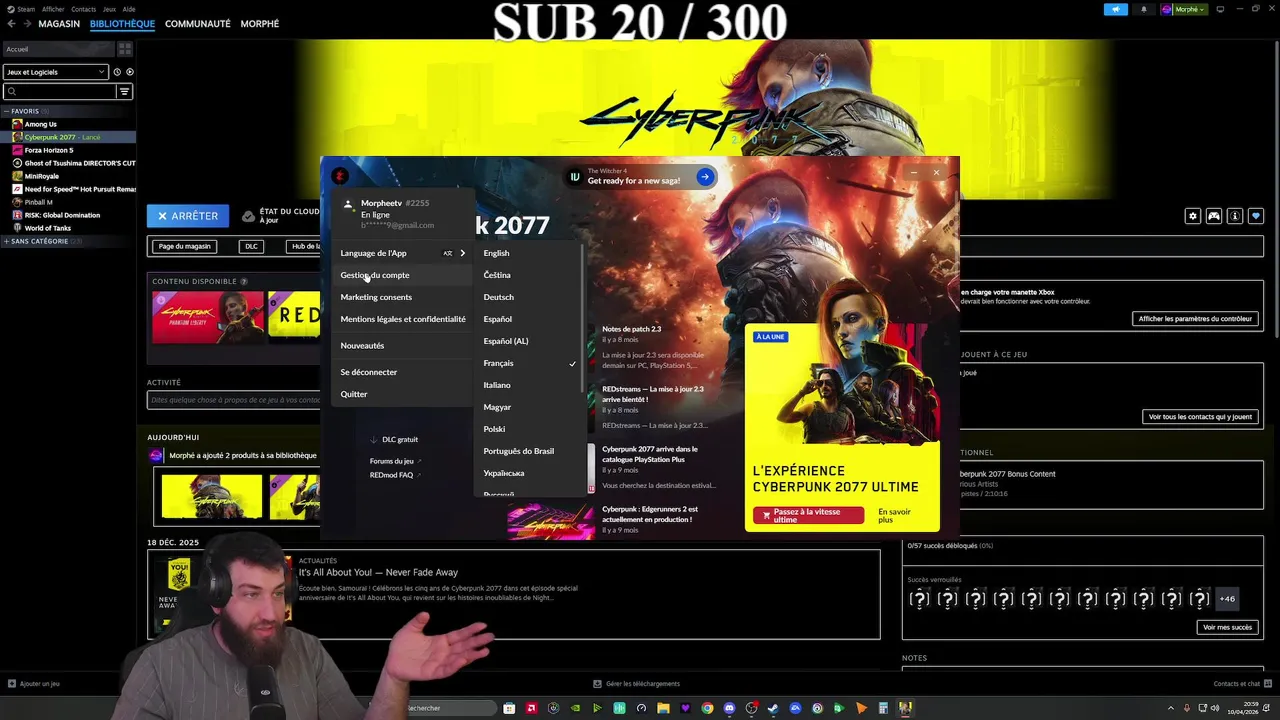Expand Language de l'App submenu arrow

(462, 253)
